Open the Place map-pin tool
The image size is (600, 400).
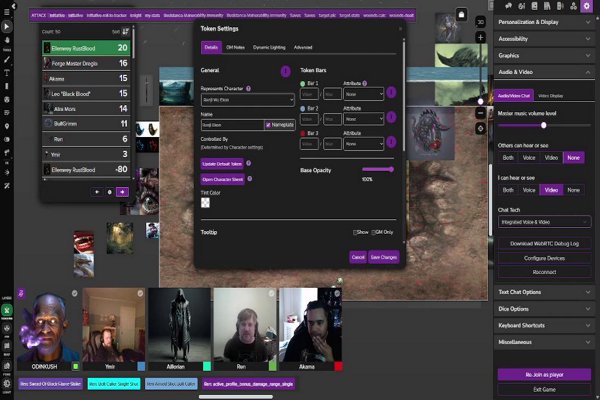[7, 126]
